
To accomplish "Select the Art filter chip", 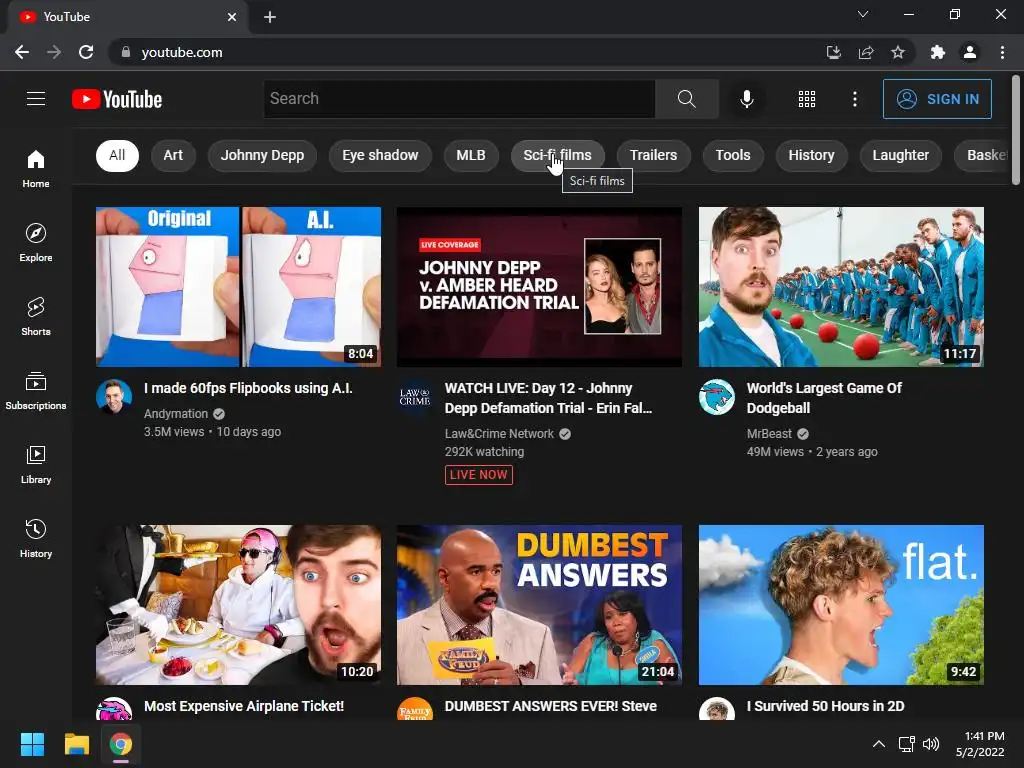I will tap(173, 155).
